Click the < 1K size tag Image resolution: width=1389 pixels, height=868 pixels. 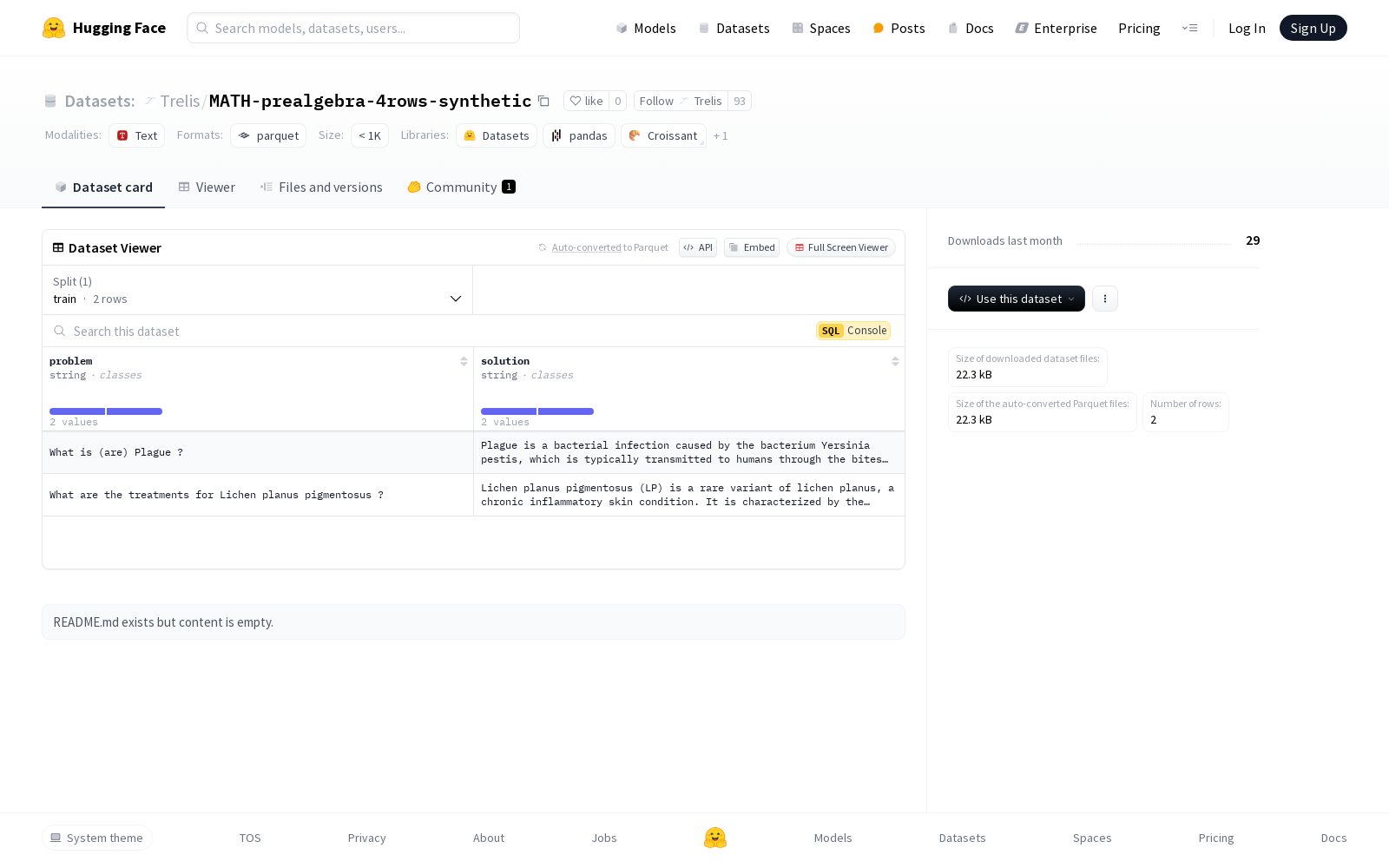pos(370,135)
